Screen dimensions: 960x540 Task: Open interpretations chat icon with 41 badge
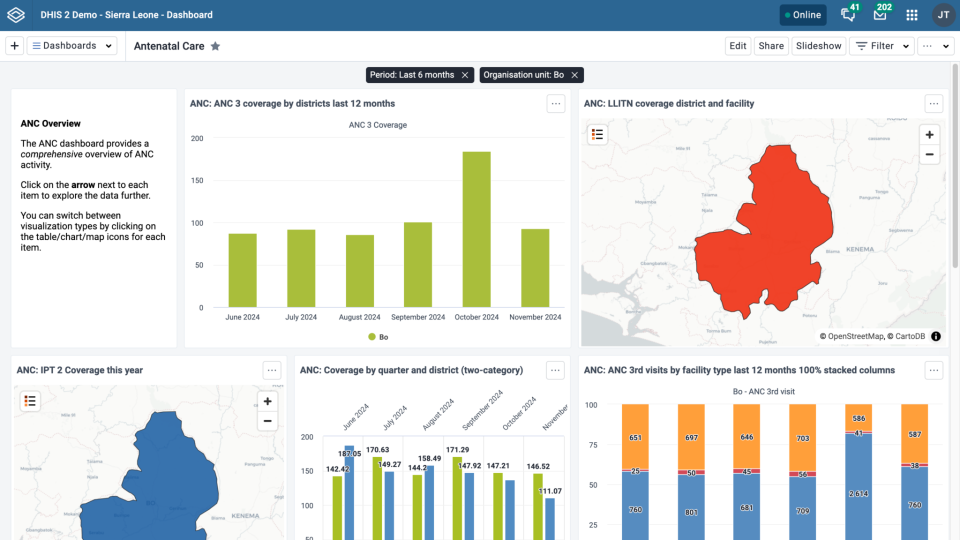tap(849, 15)
